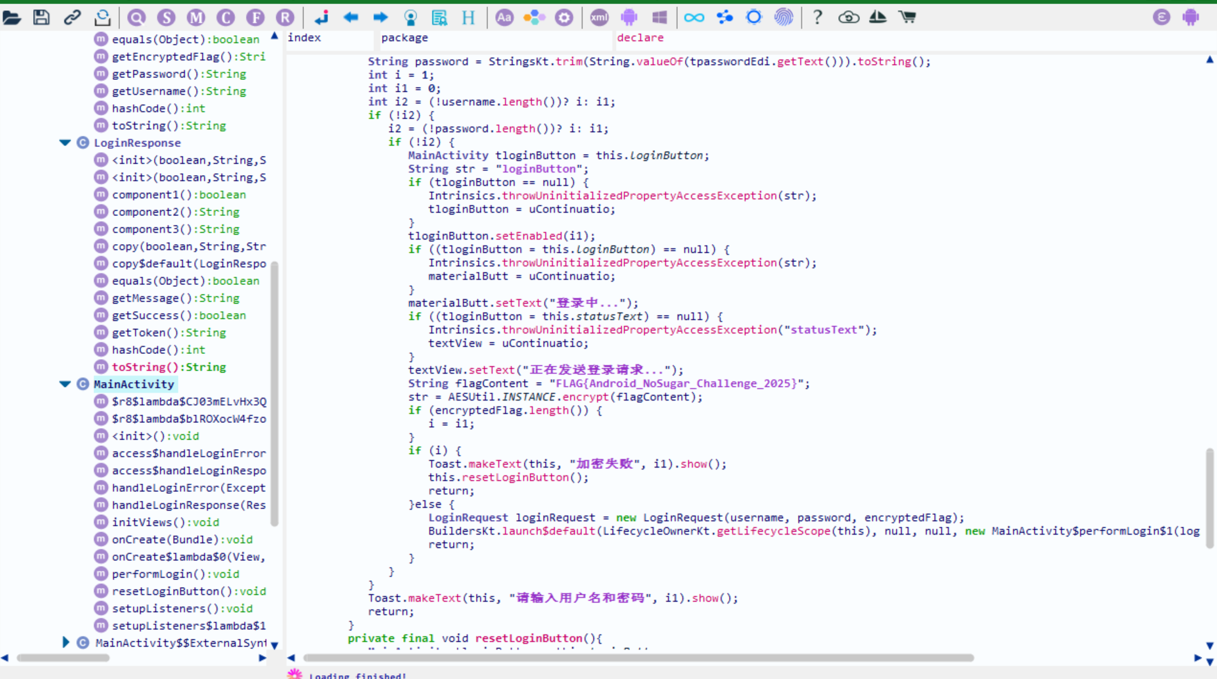
Task: Click the far-right Android robot icon
Action: (x=1190, y=17)
